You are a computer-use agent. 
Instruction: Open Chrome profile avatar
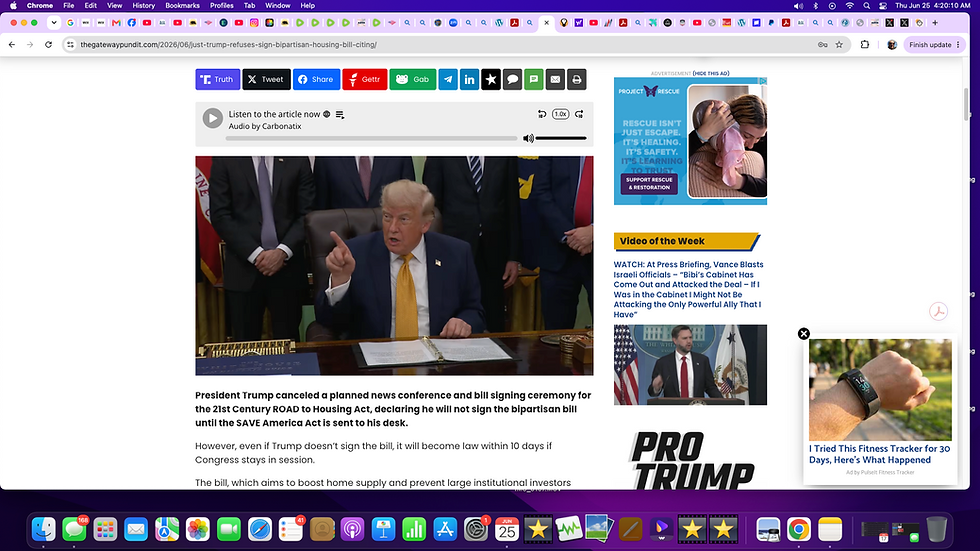click(x=892, y=44)
